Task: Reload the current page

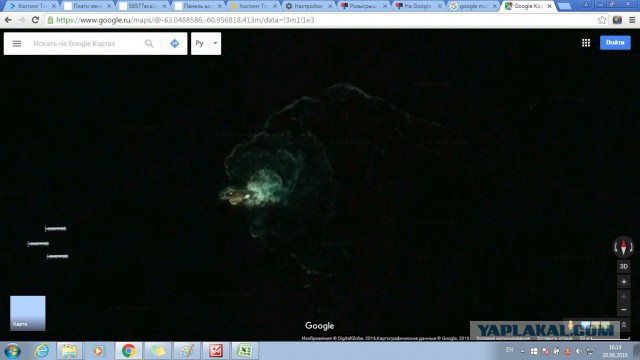Action: point(35,20)
